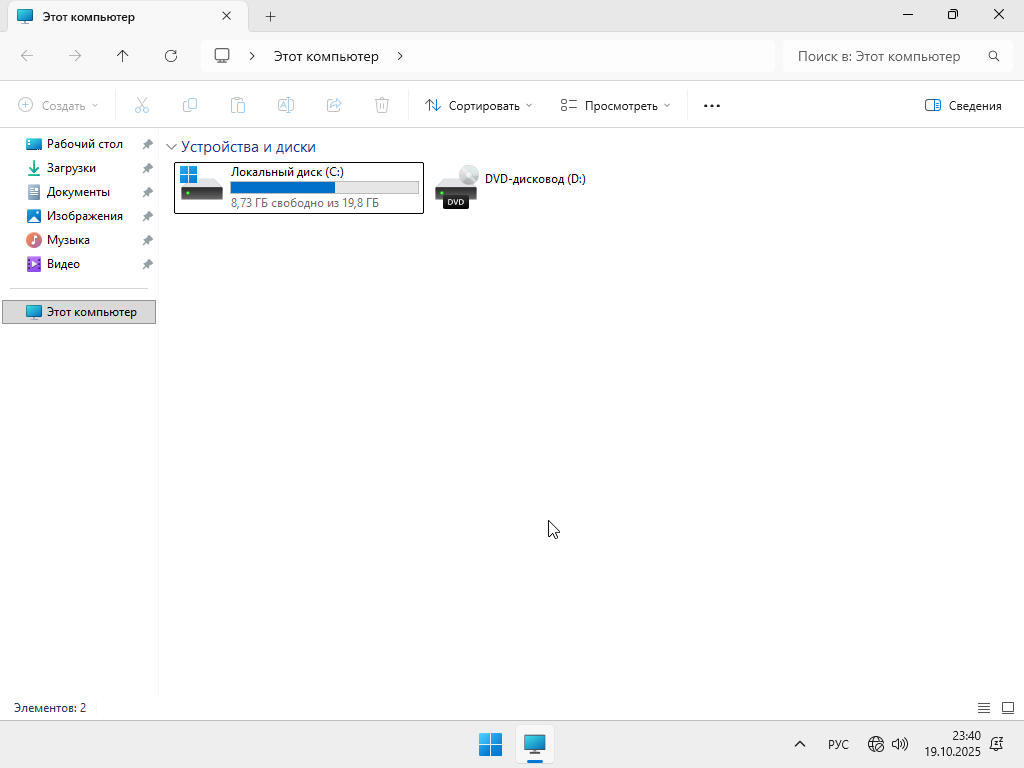The width and height of the screenshot is (1024, 768).
Task: Toggle the Details pane (Сведения)
Action: tap(963, 105)
